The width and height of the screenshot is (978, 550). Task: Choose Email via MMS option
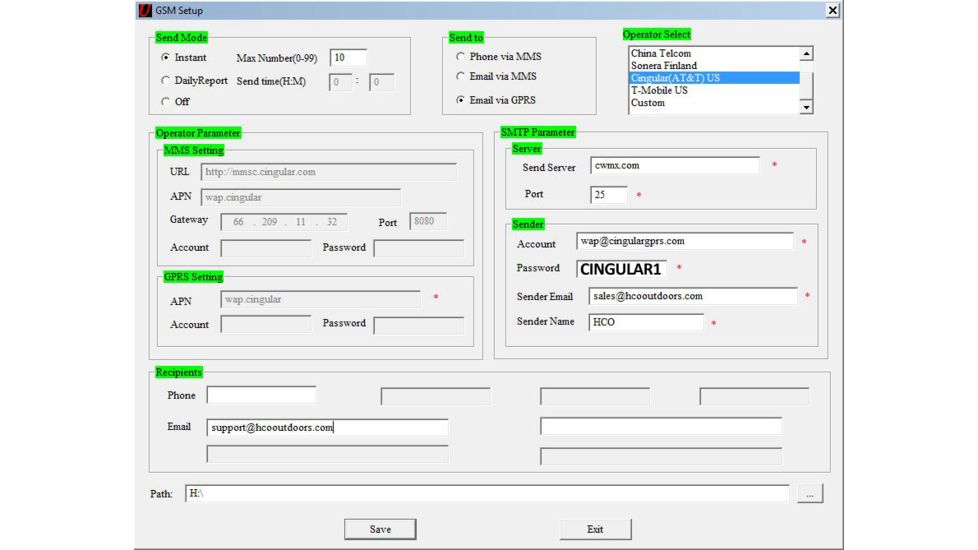(x=460, y=76)
